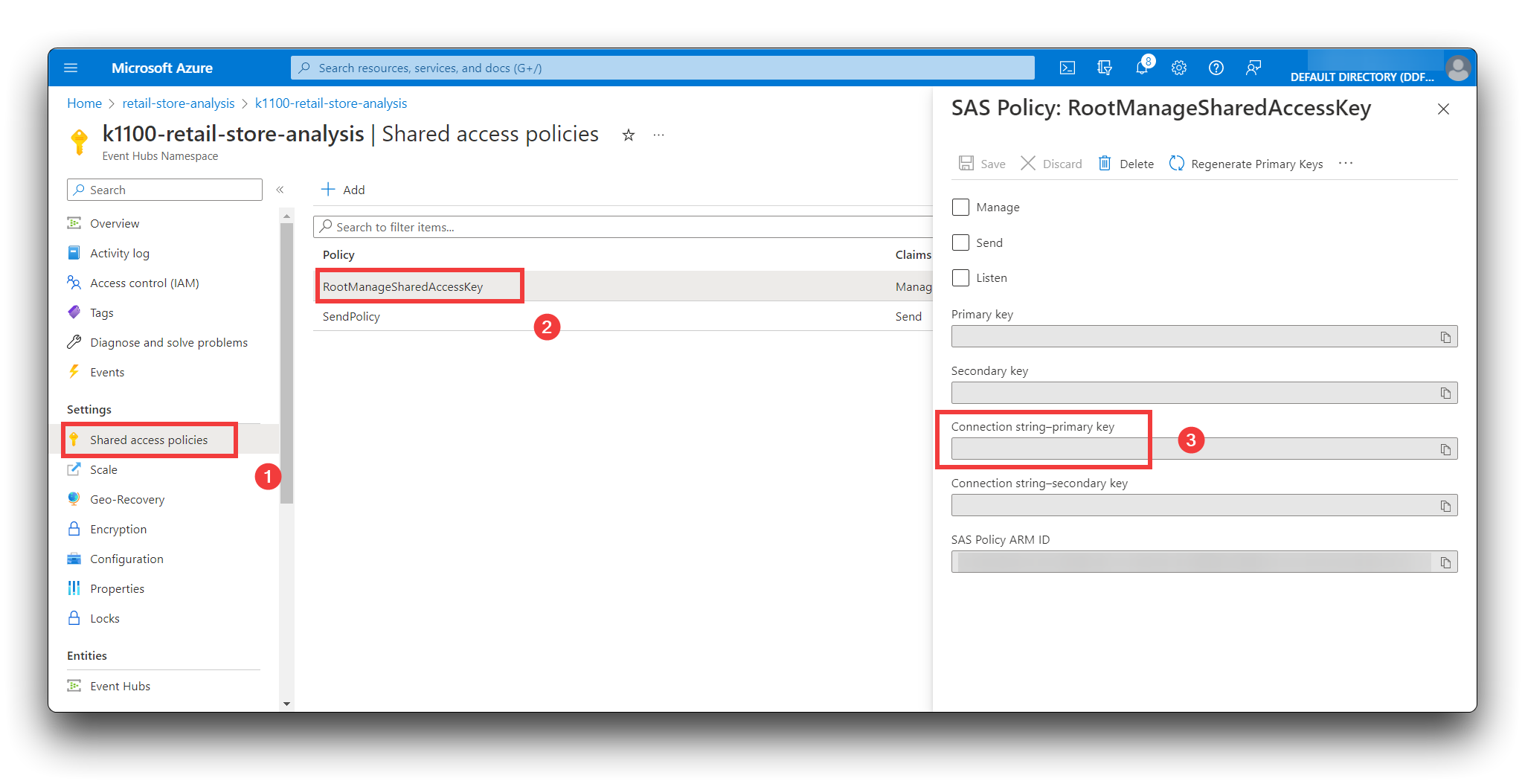1525x784 pixels.
Task: Open Access control (IAM)
Action: click(x=144, y=283)
